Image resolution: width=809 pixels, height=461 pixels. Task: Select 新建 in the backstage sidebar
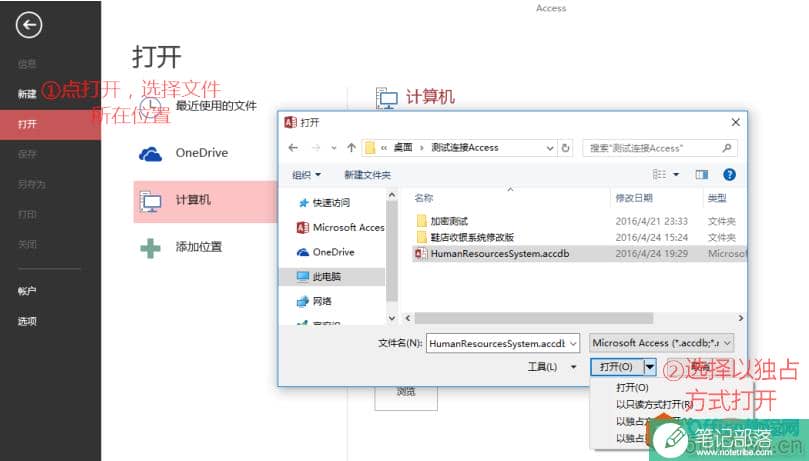click(x=27, y=94)
